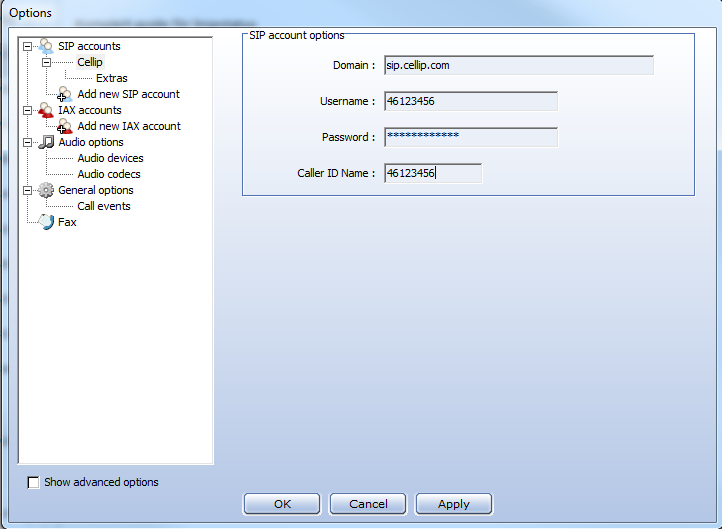Image resolution: width=722 pixels, height=529 pixels.
Task: Focus the Domain input field
Action: [519, 65]
